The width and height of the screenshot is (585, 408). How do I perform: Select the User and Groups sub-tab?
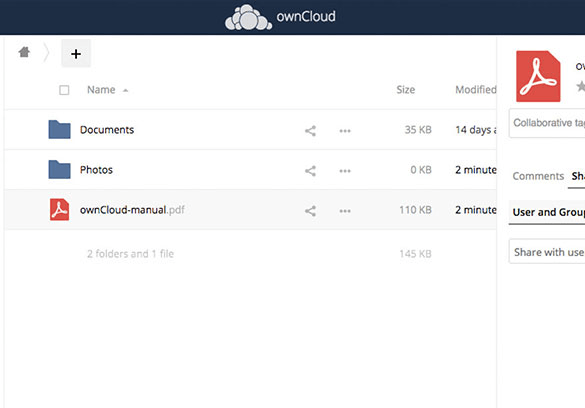[548, 212]
